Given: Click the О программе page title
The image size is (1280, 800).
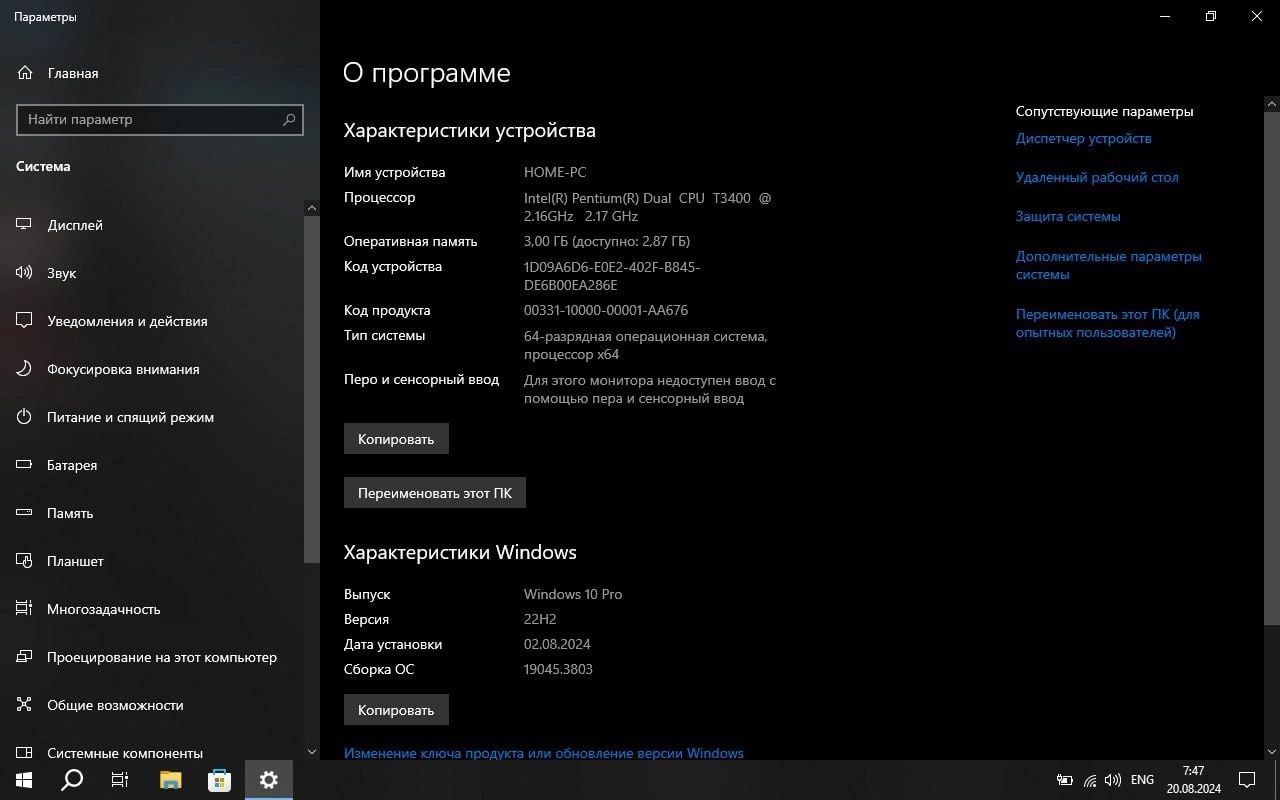Looking at the screenshot, I should [x=427, y=73].
